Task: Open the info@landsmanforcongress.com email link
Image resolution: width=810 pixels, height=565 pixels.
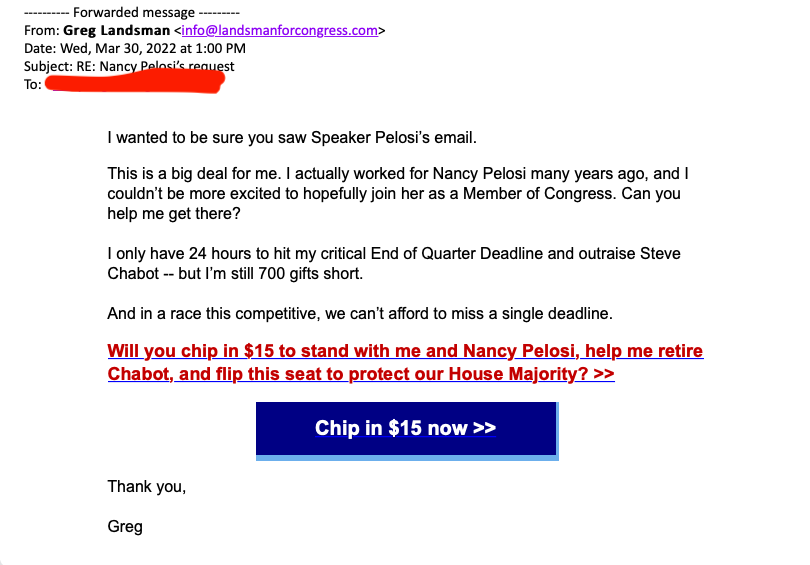Action: tap(280, 31)
